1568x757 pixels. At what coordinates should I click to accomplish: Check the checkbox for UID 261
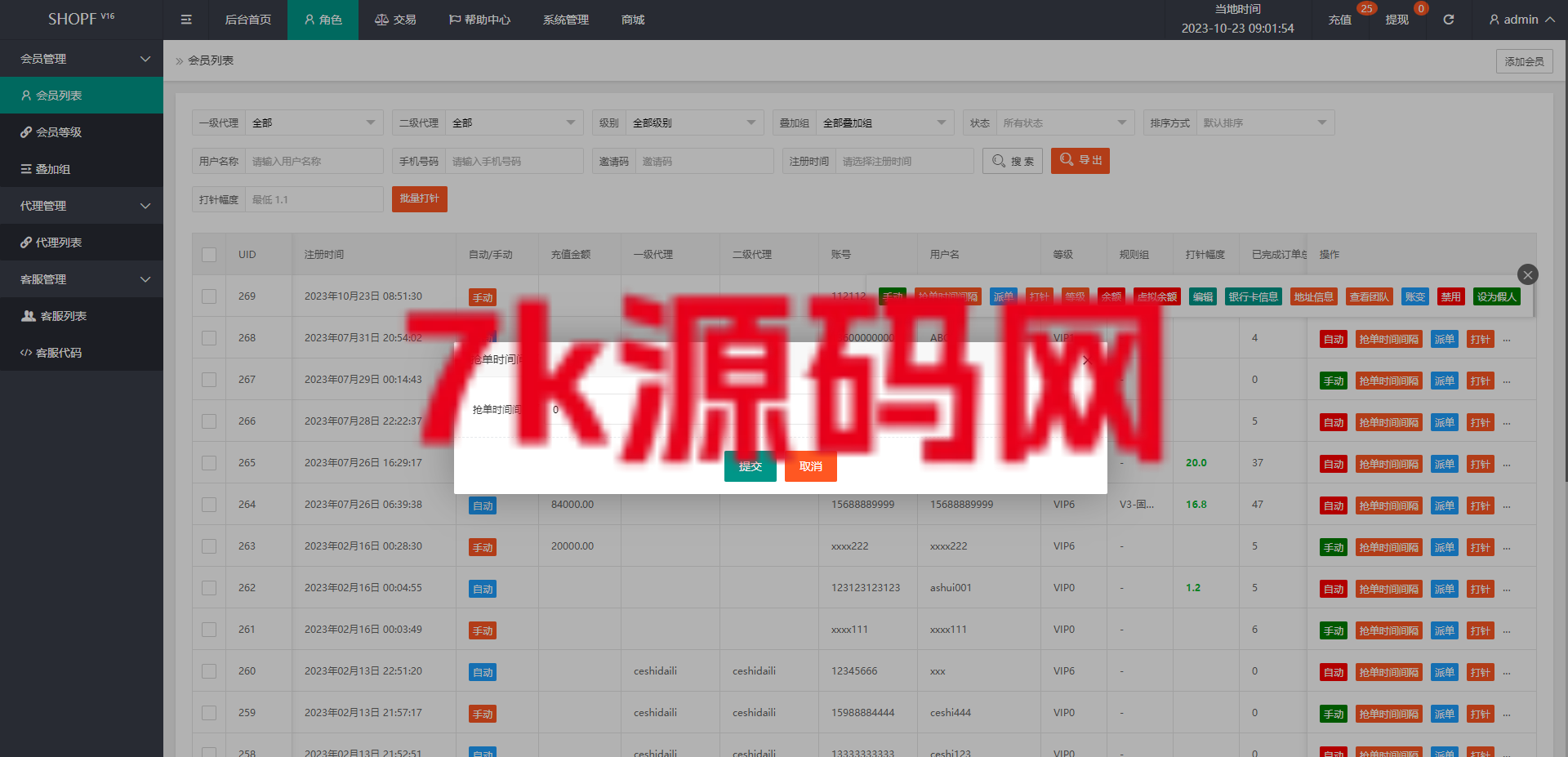(209, 630)
